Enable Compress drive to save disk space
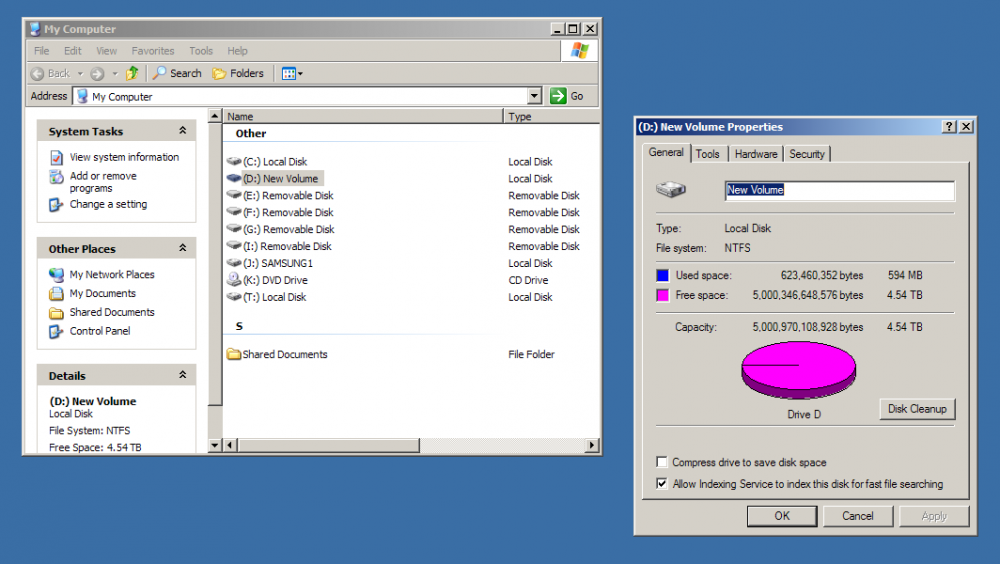The height and width of the screenshot is (564, 1000). coord(662,462)
